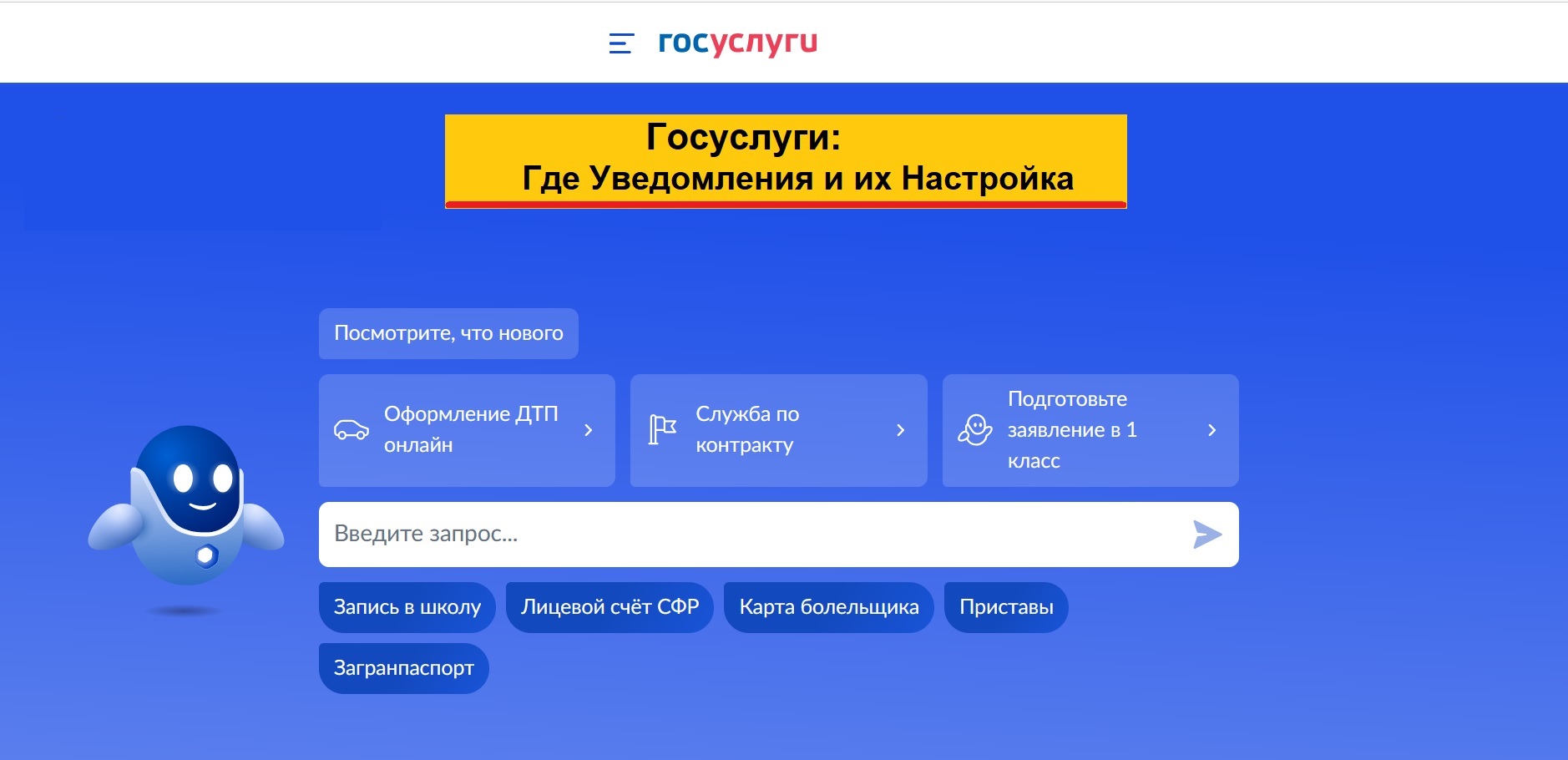The height and width of the screenshot is (760, 1568).
Task: Select the Запись в школу chip
Action: (407, 607)
